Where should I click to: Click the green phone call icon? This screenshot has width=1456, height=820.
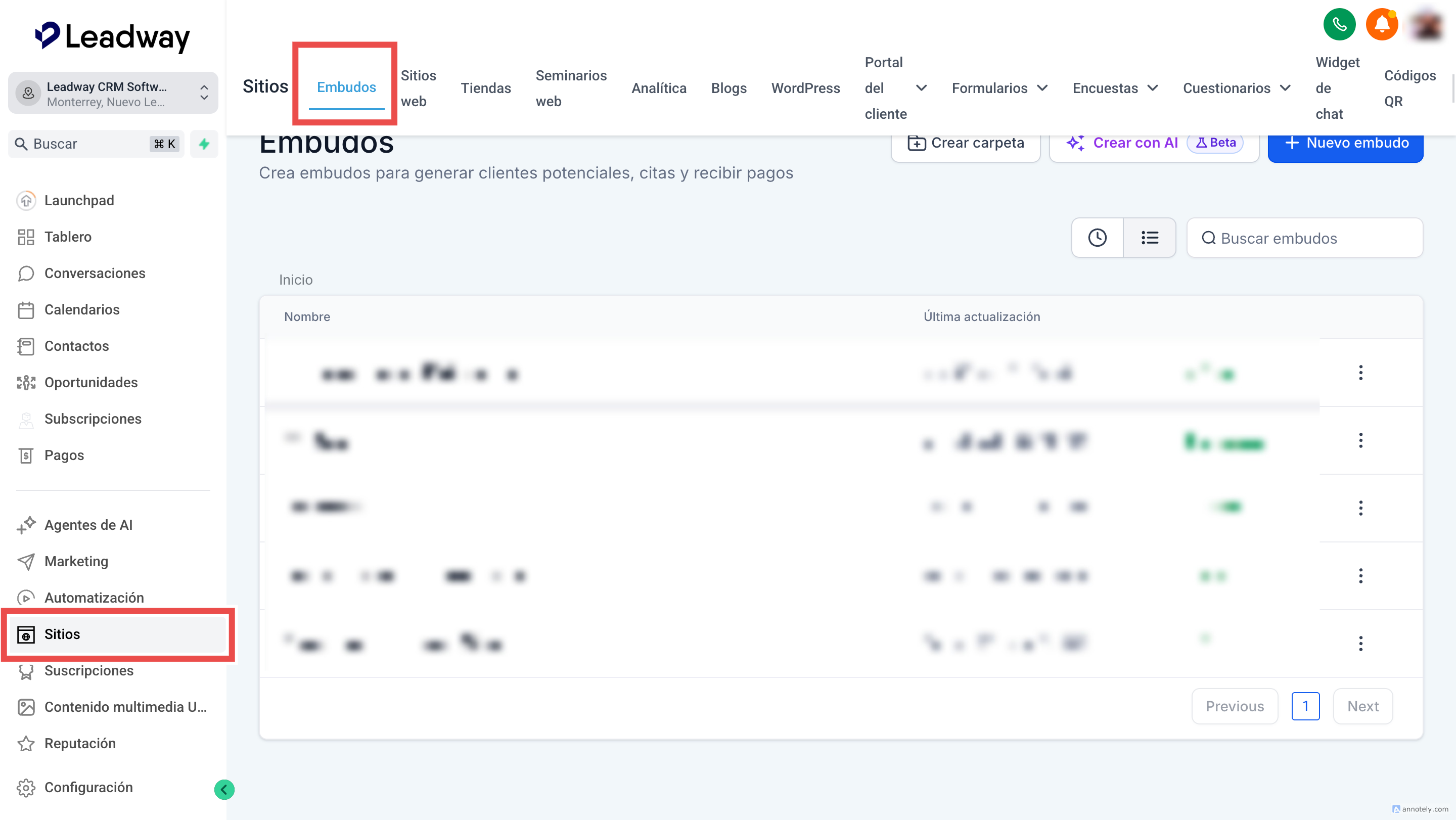[1339, 24]
